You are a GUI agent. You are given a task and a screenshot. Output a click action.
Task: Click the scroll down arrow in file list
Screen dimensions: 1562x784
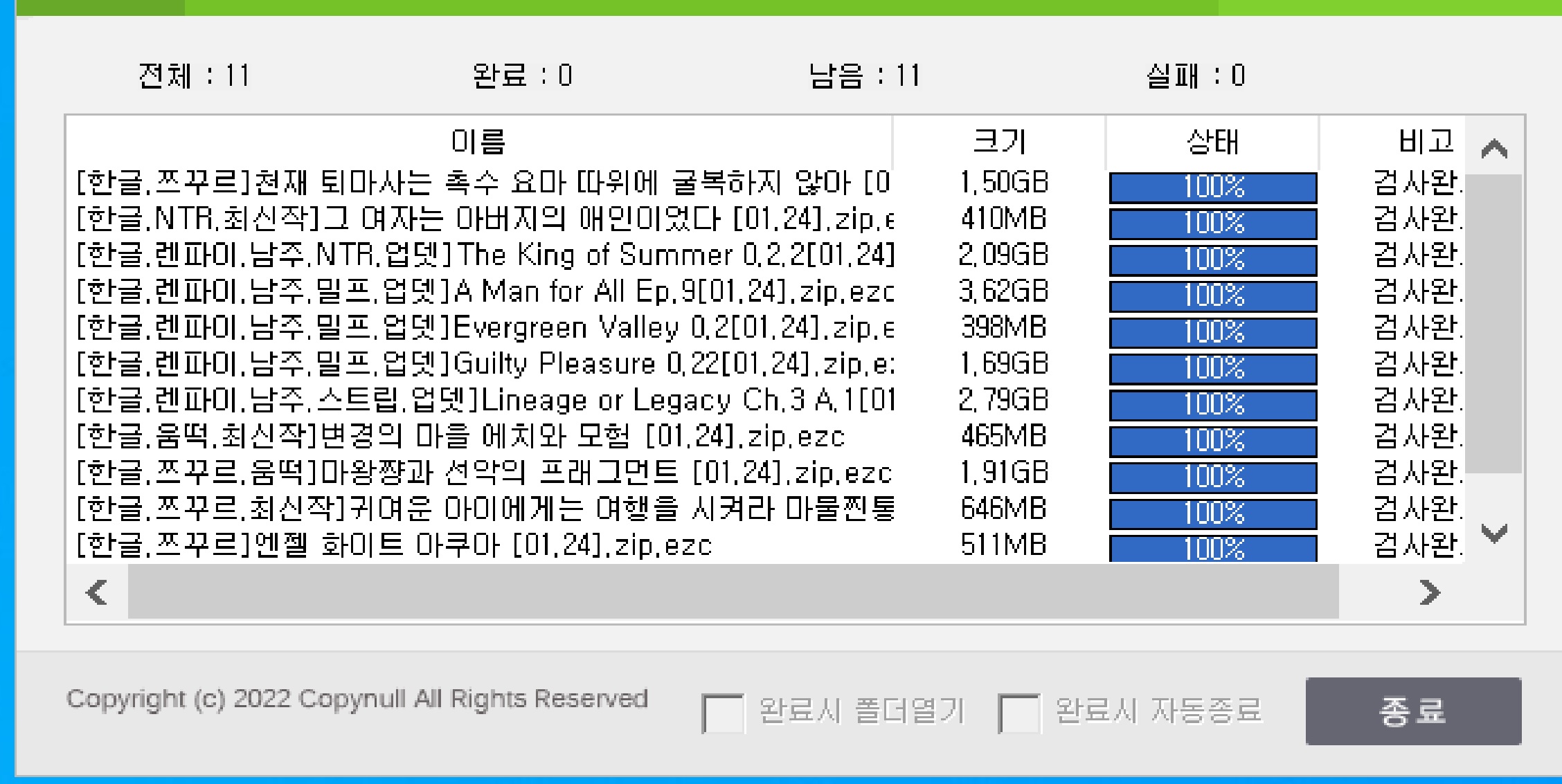[x=1494, y=533]
